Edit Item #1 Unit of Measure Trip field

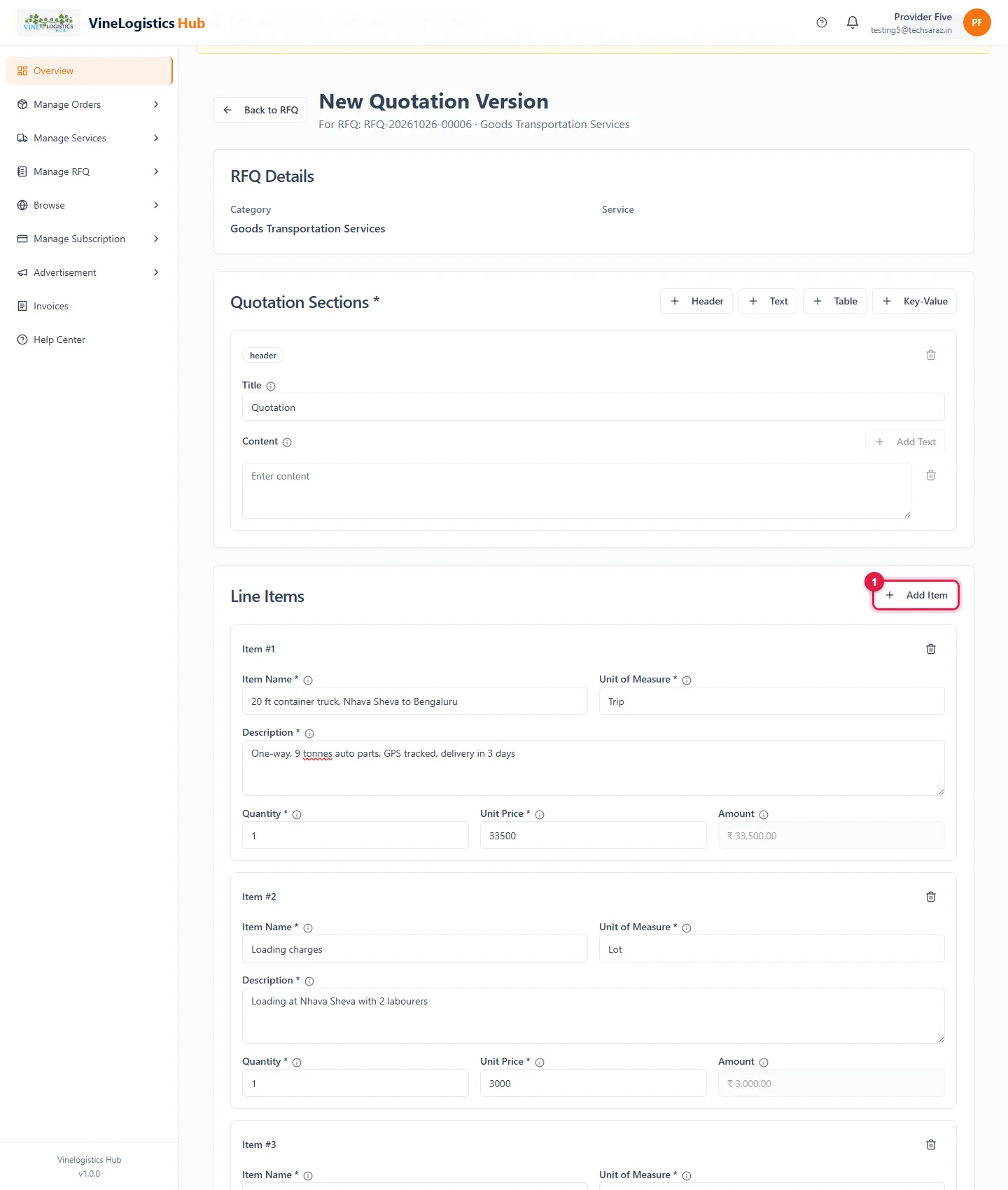click(x=772, y=701)
